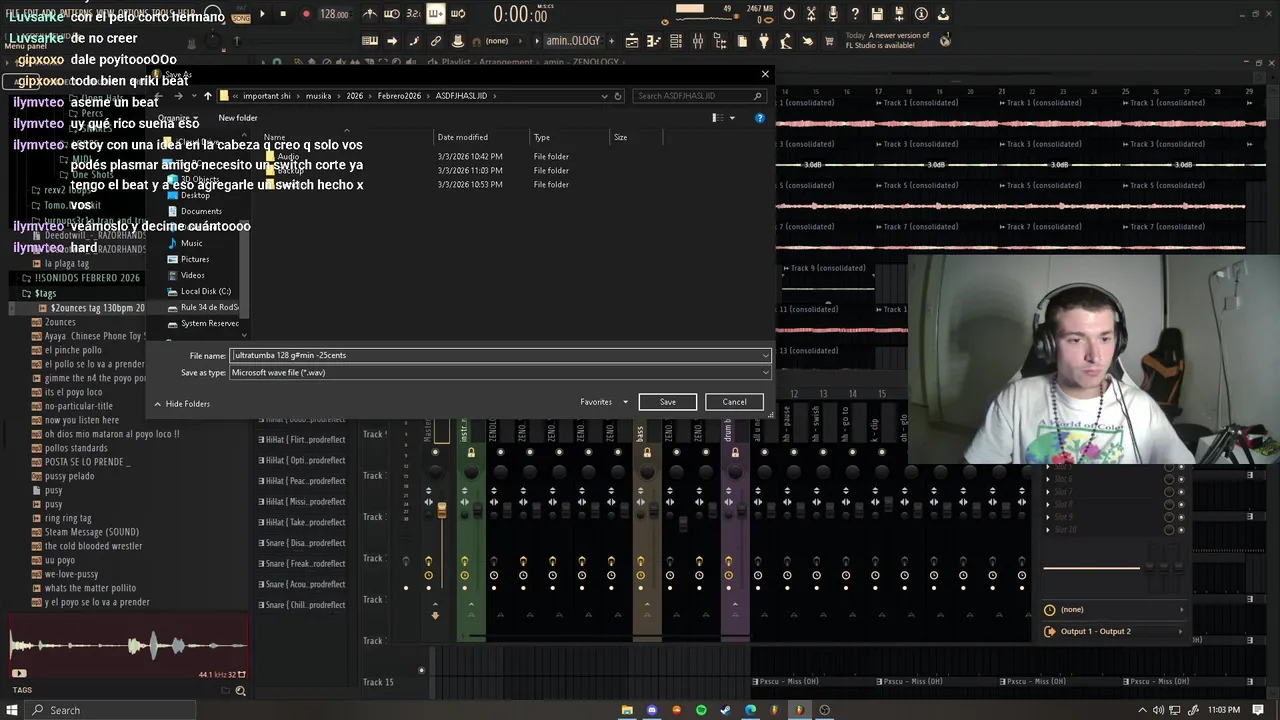Click New folder in Save dialog
This screenshot has width=1280, height=720.
[238, 118]
